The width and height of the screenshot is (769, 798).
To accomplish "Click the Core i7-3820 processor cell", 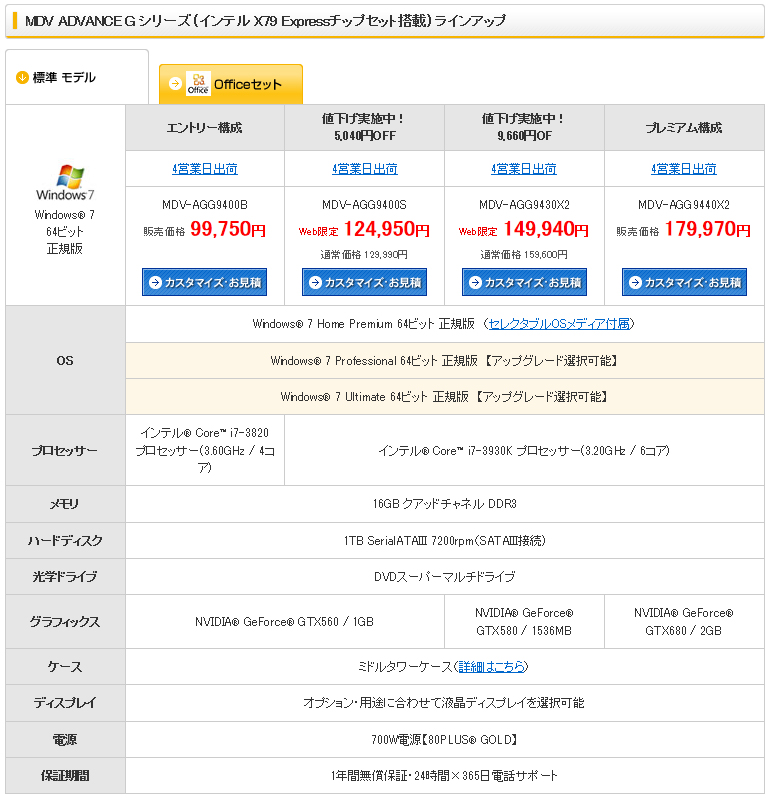I will [205, 450].
